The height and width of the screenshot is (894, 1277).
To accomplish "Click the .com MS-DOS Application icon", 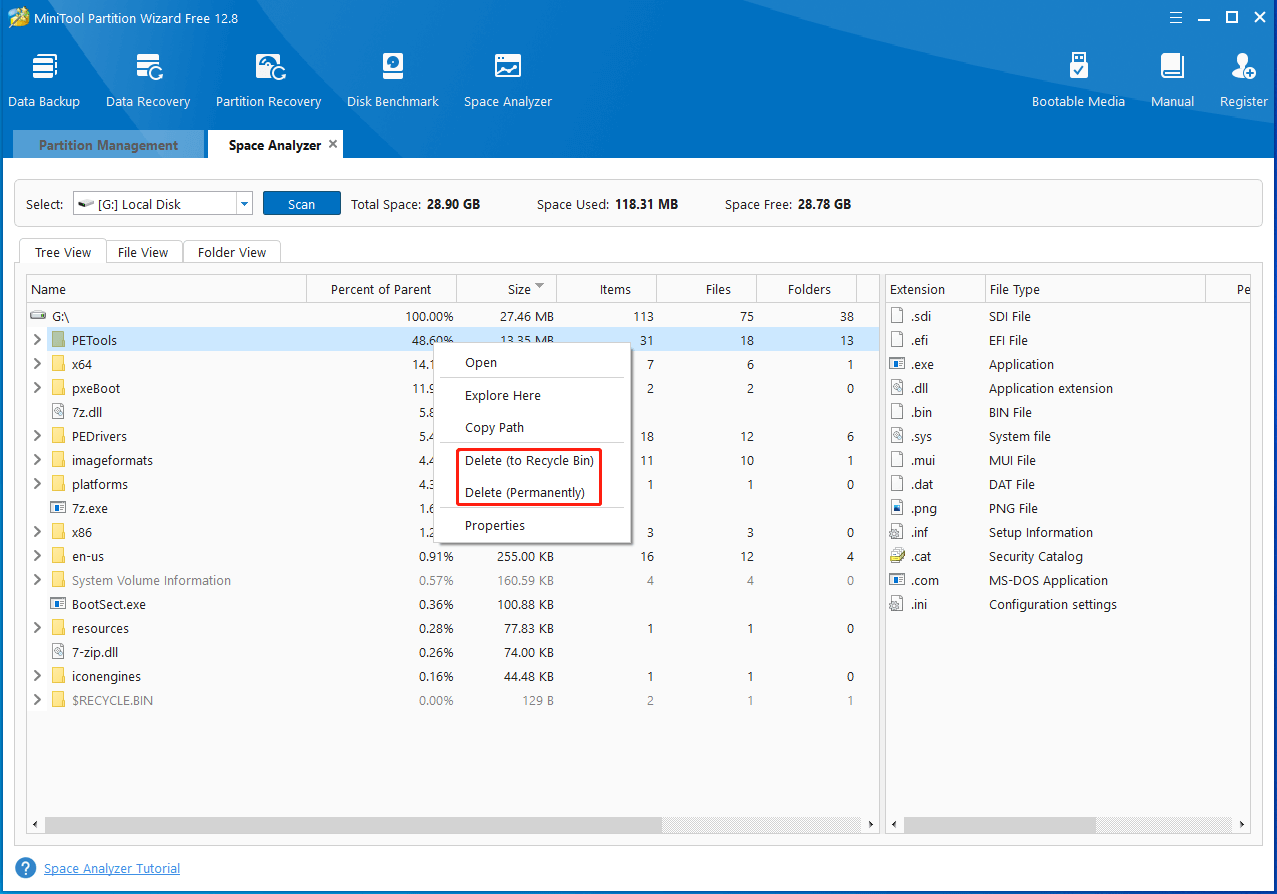I will click(x=897, y=580).
